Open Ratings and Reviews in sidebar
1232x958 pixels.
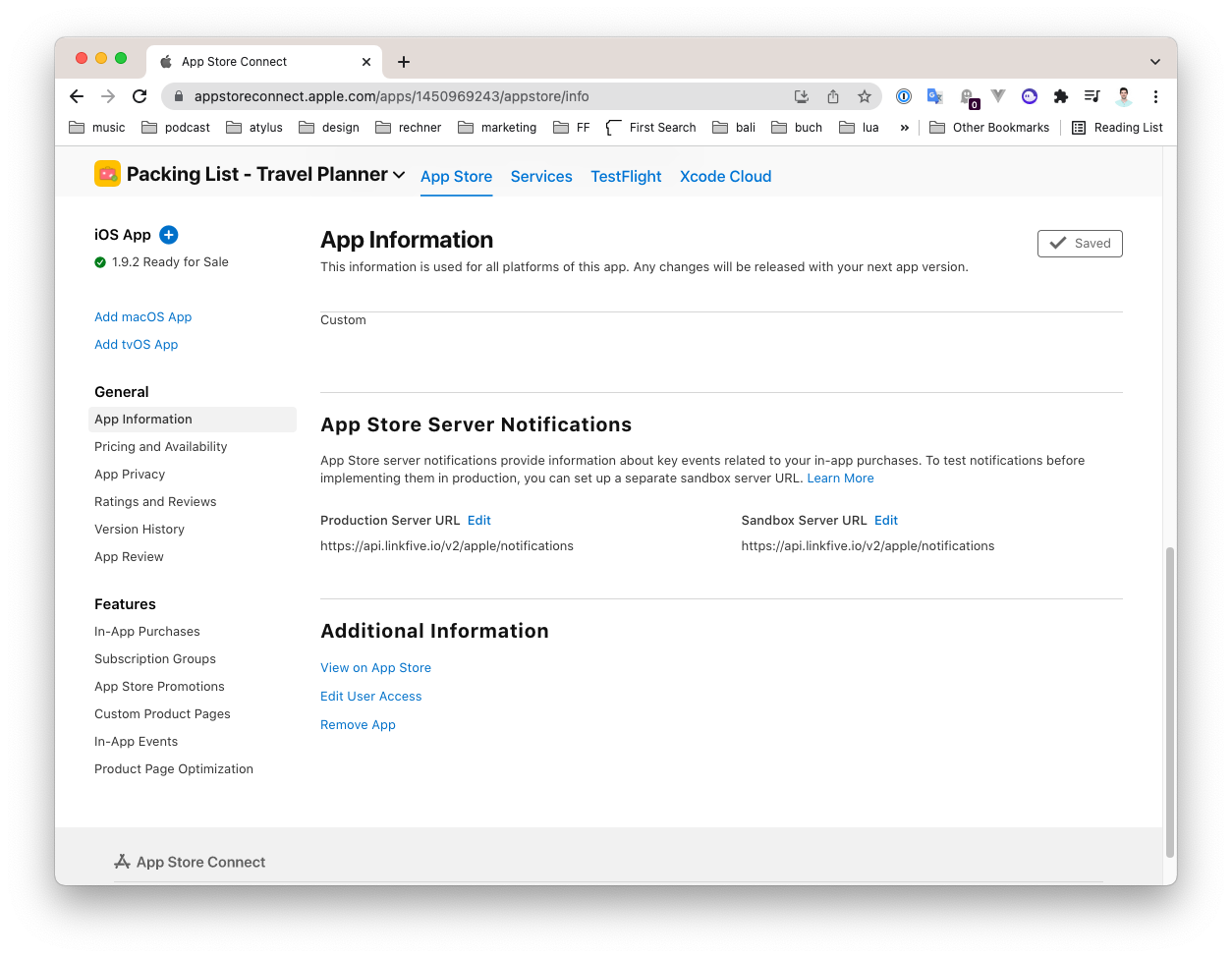click(155, 502)
